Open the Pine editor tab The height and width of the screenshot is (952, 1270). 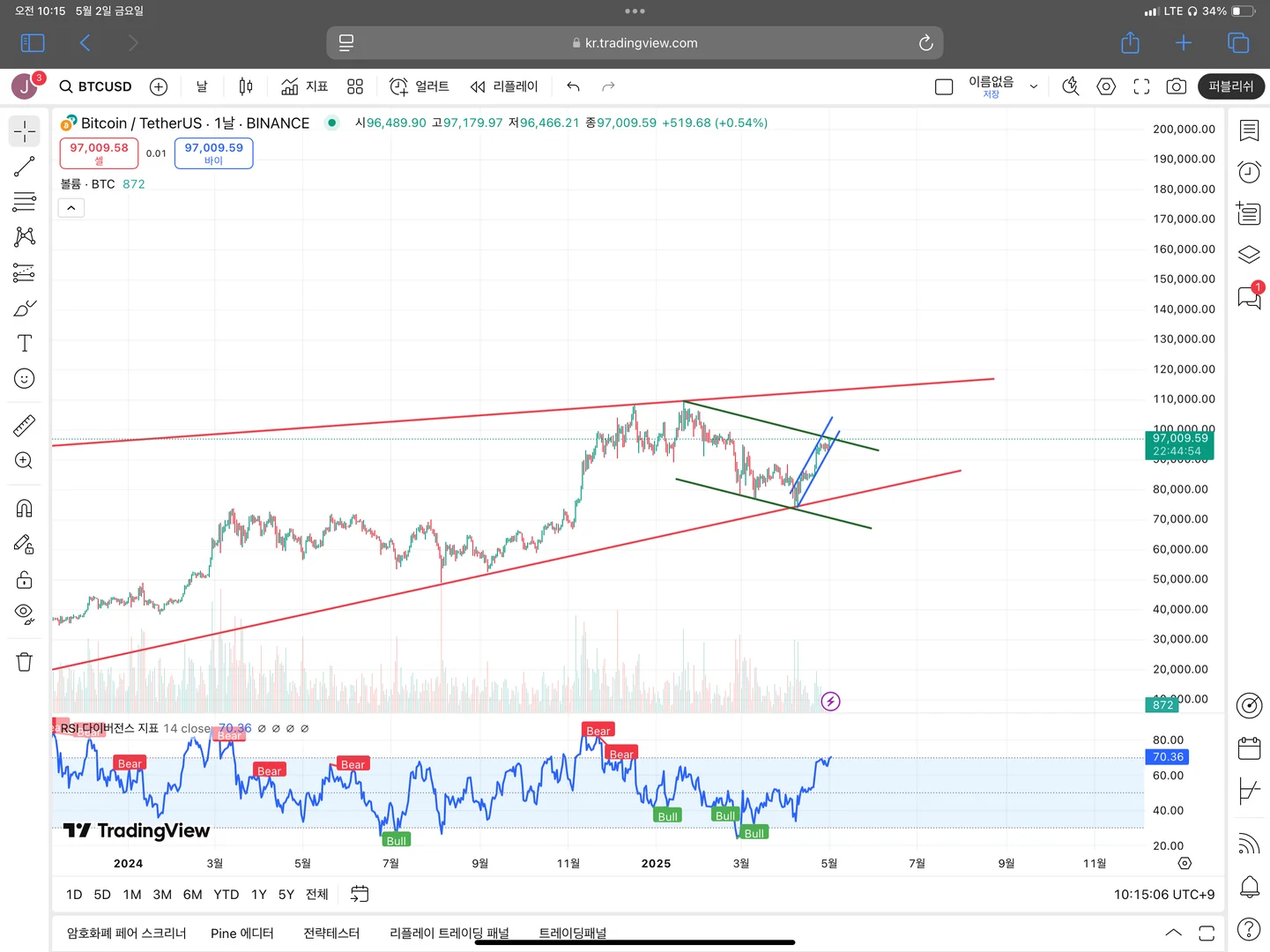tap(242, 933)
